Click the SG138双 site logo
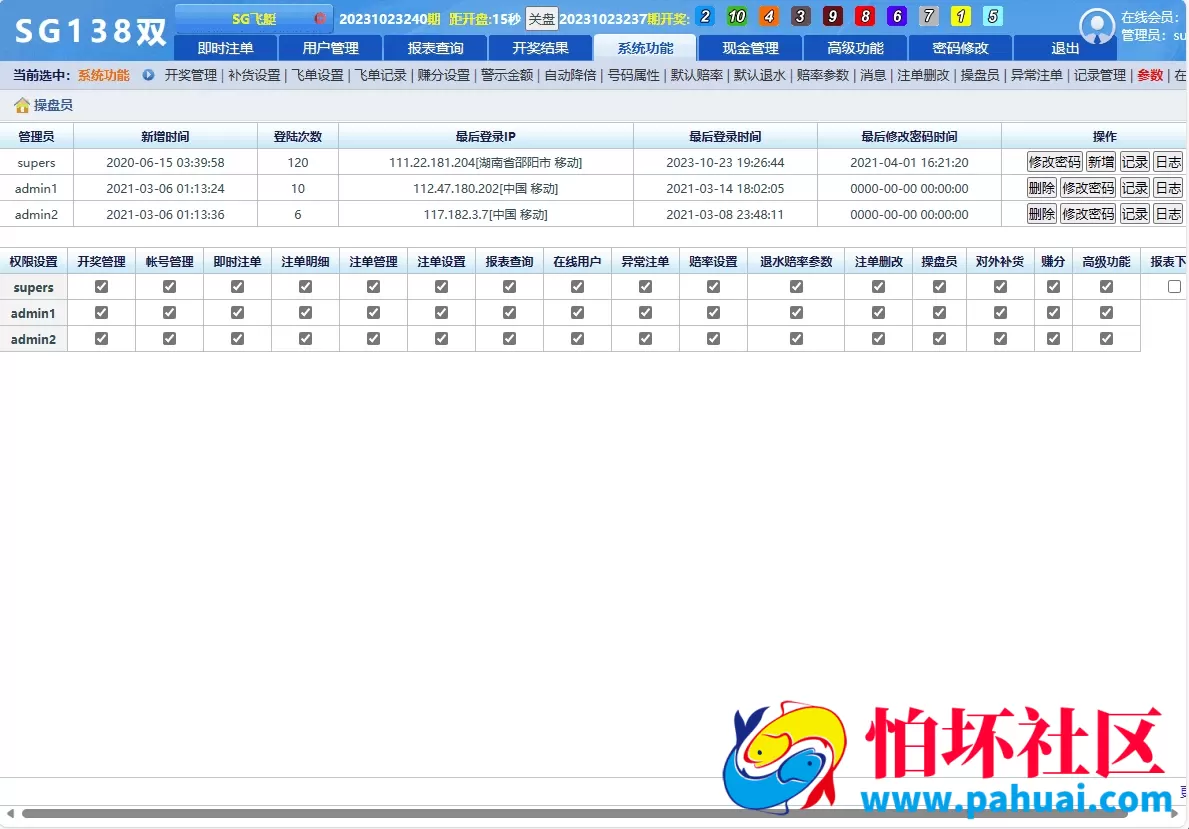Screen dimensions: 1189x829 click(90, 31)
